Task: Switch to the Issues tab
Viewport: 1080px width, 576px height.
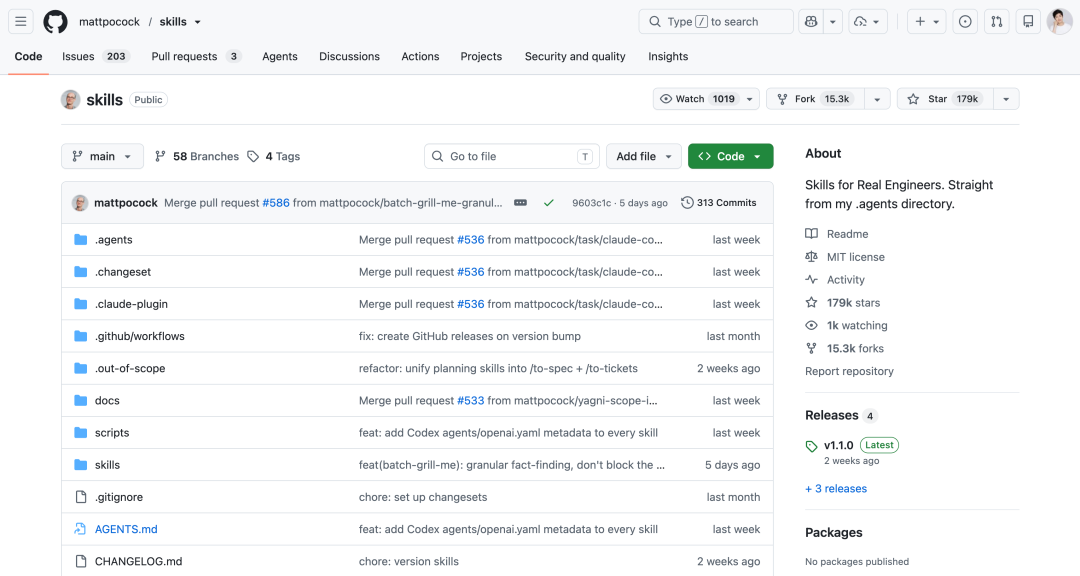Action: pyautogui.click(x=95, y=56)
